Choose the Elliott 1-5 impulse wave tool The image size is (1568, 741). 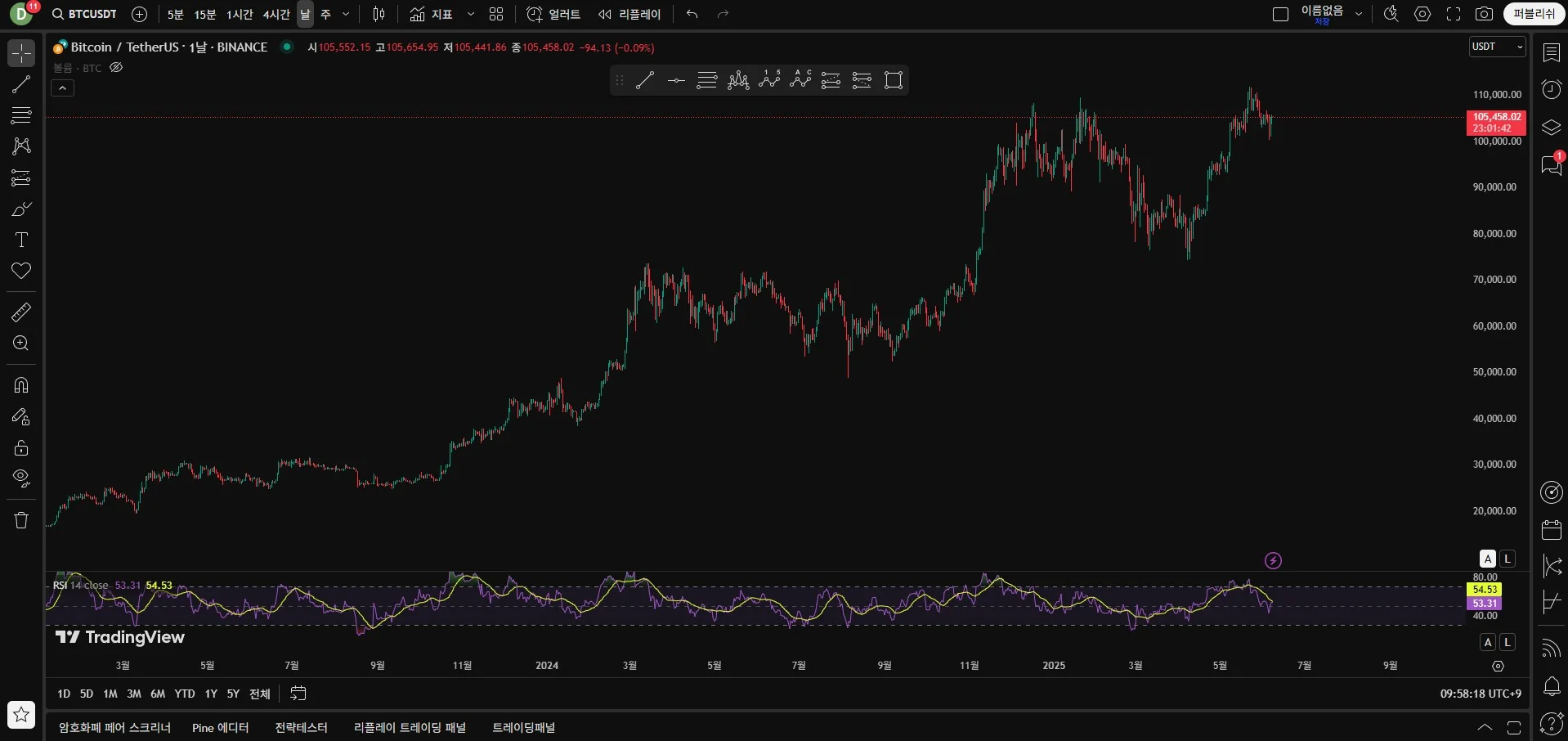[769, 80]
